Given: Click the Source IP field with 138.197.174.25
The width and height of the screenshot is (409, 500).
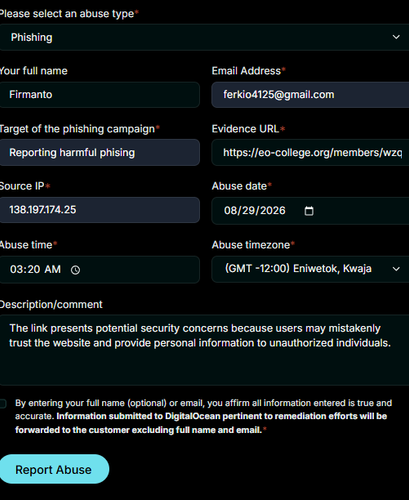Looking at the screenshot, I should [x=100, y=210].
